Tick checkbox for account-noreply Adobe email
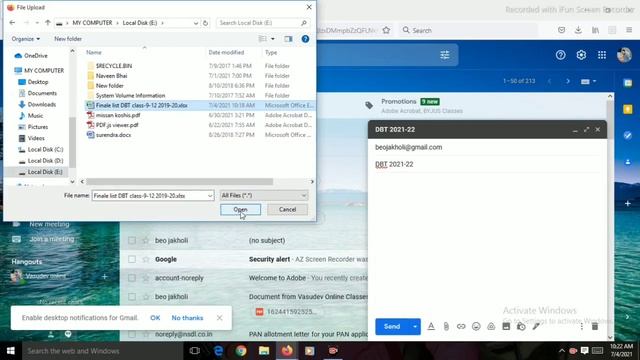 pyautogui.click(x=132, y=278)
